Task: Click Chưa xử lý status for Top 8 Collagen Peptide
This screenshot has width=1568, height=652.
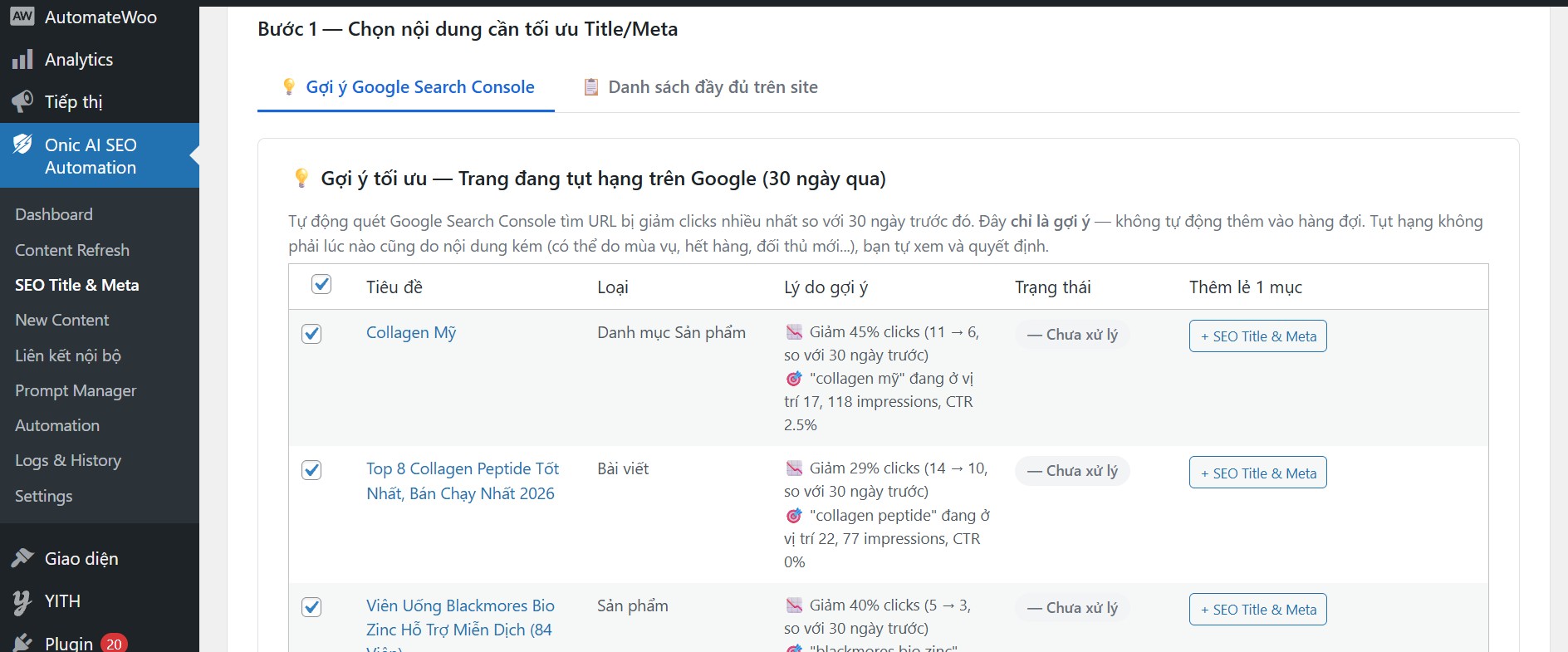Action: (x=1072, y=471)
